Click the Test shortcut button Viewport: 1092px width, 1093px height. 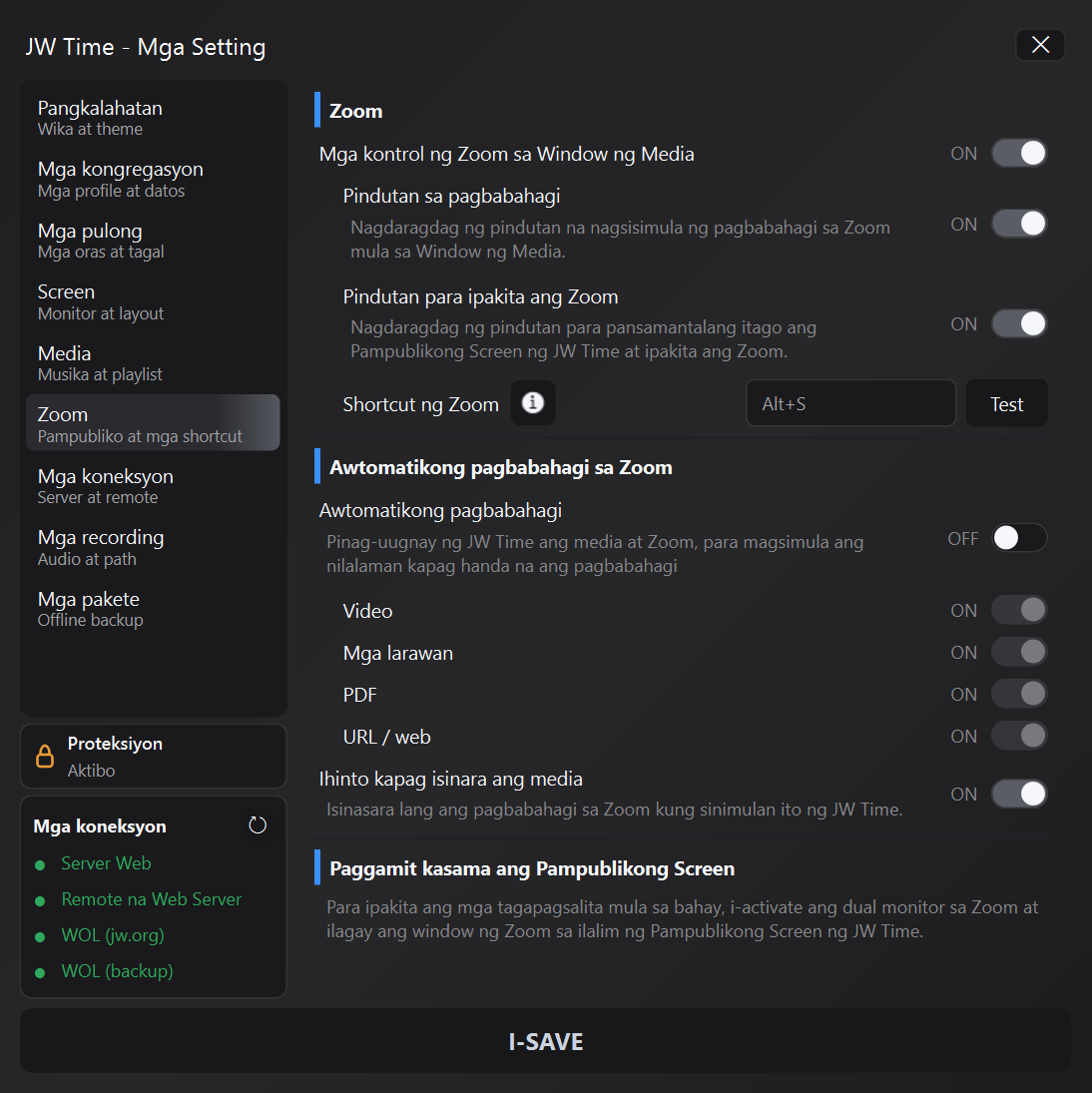pyautogui.click(x=1006, y=403)
